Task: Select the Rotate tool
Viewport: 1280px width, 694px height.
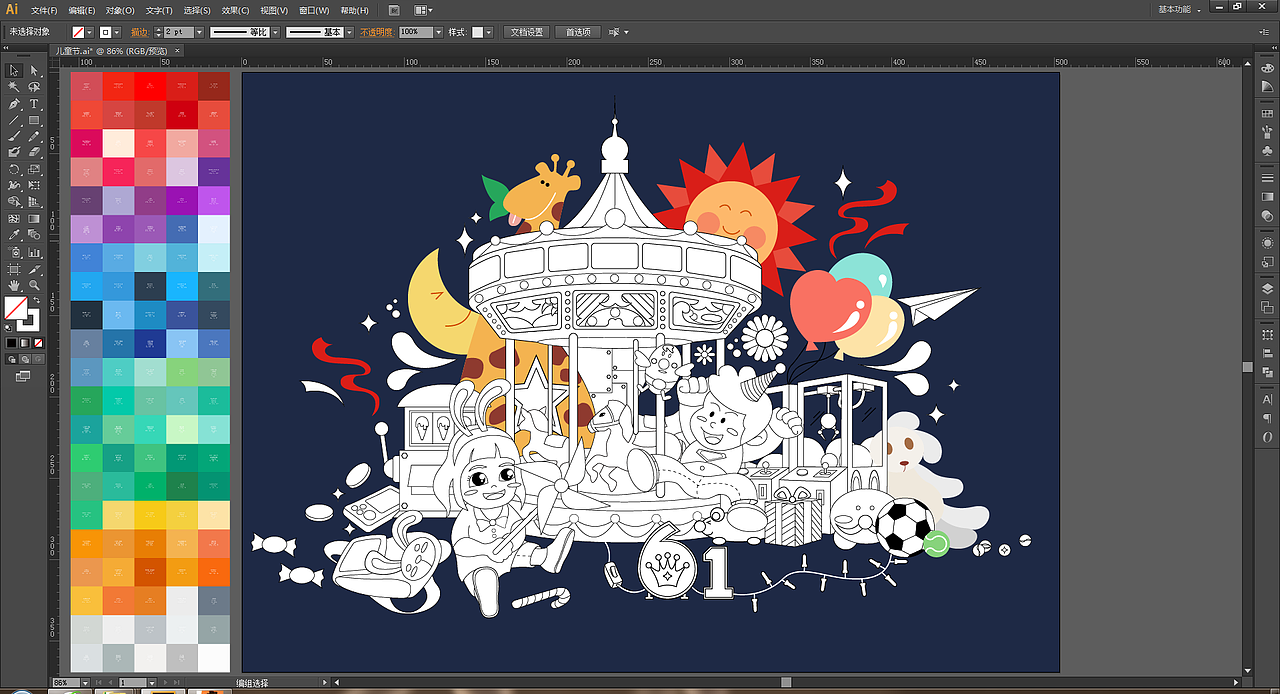Action: (x=14, y=169)
